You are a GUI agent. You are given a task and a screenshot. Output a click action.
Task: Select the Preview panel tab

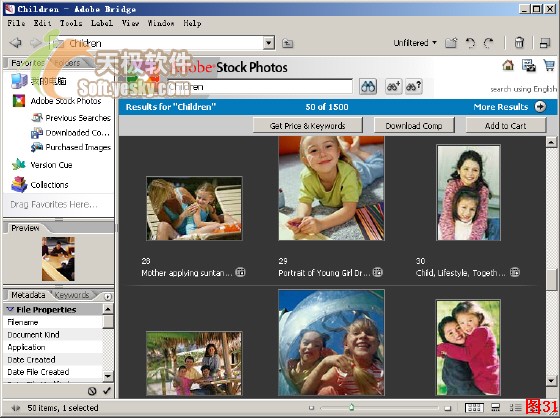25,228
